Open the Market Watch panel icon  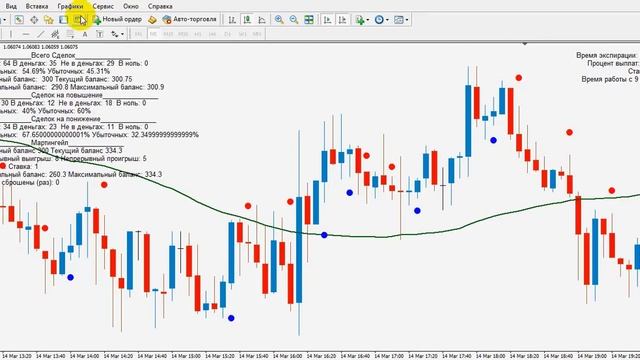[x=19, y=20]
